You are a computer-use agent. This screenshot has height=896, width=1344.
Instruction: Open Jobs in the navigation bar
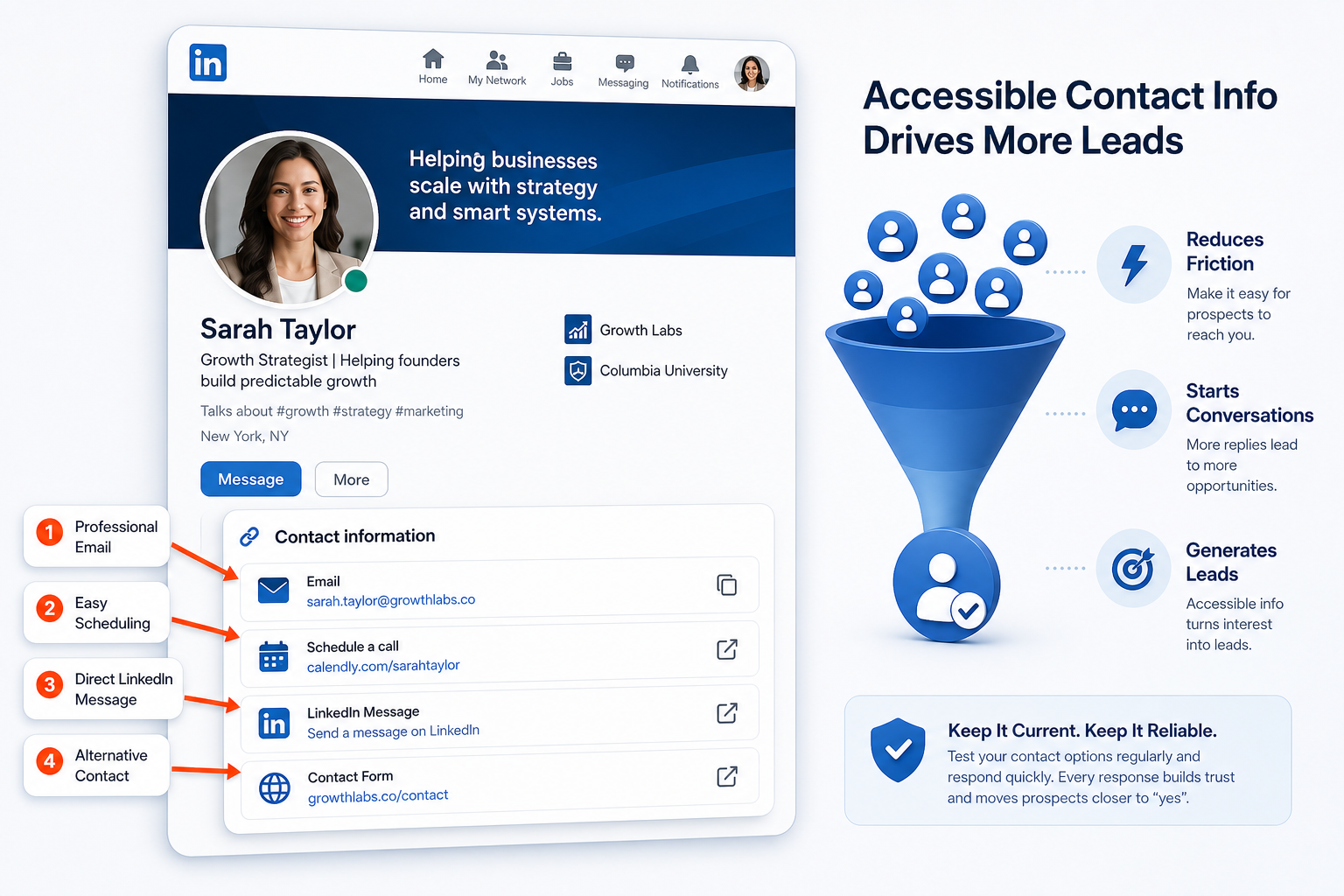click(562, 69)
